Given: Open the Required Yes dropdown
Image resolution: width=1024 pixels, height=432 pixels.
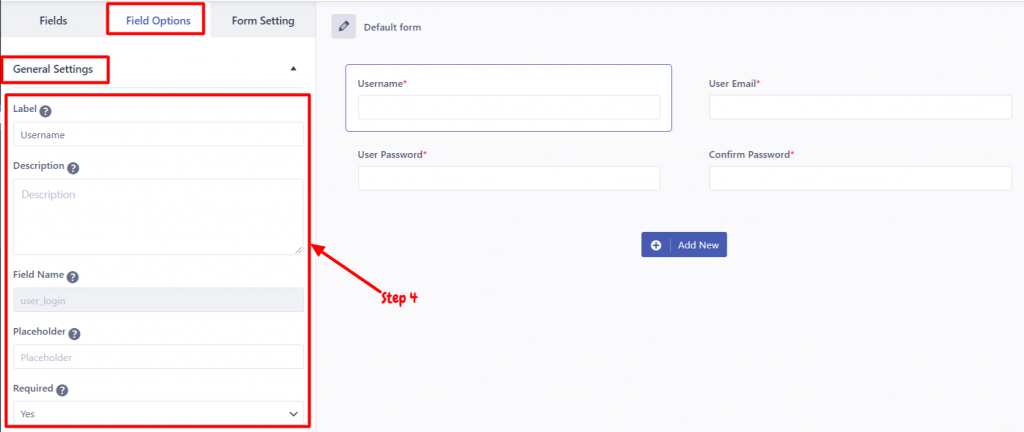Looking at the screenshot, I should [x=158, y=413].
